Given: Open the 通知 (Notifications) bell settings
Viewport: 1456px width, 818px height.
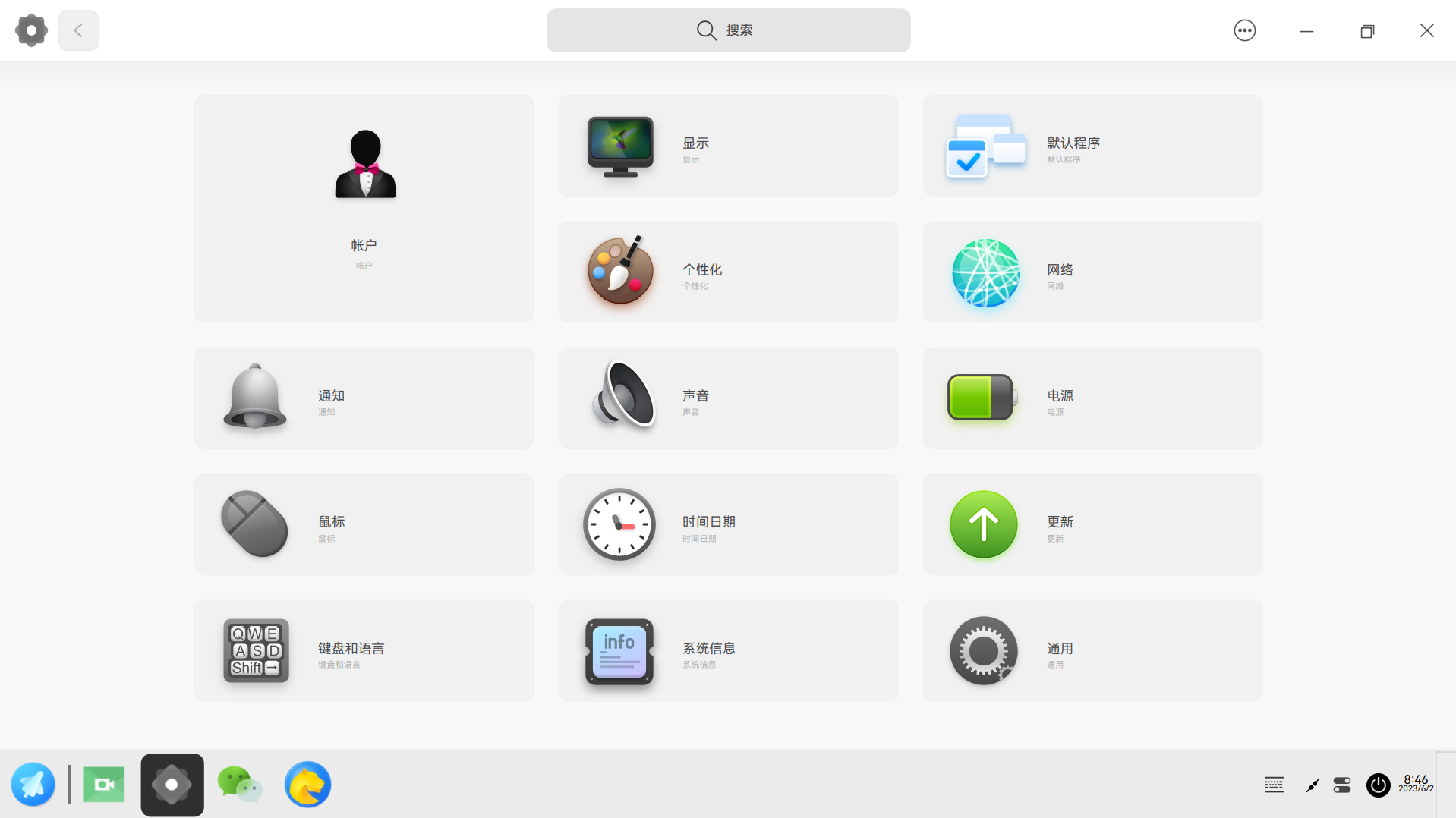Looking at the screenshot, I should coord(363,398).
